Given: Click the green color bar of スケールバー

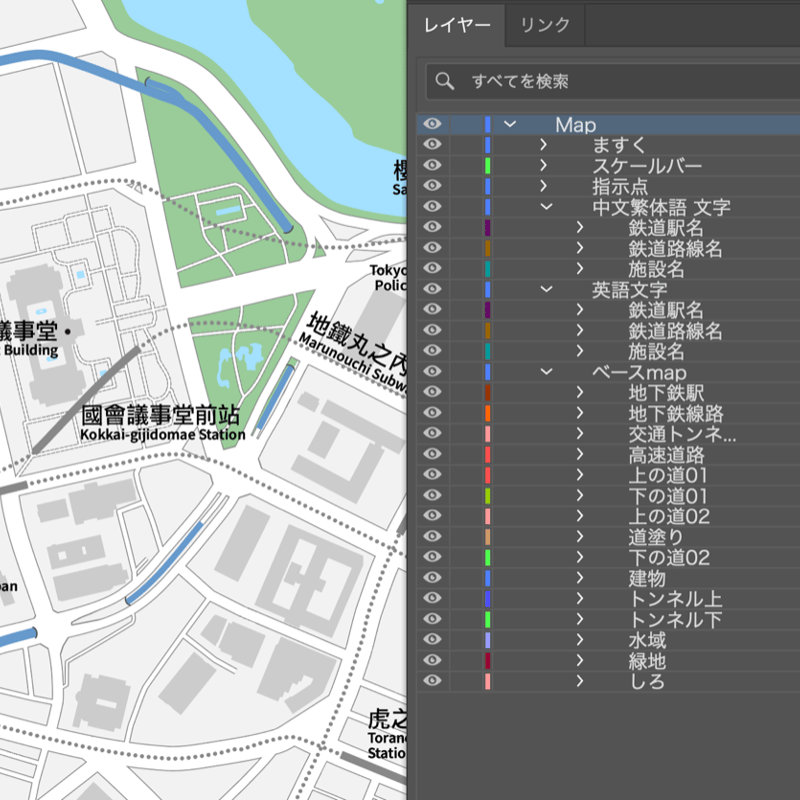Looking at the screenshot, I should click(x=488, y=165).
